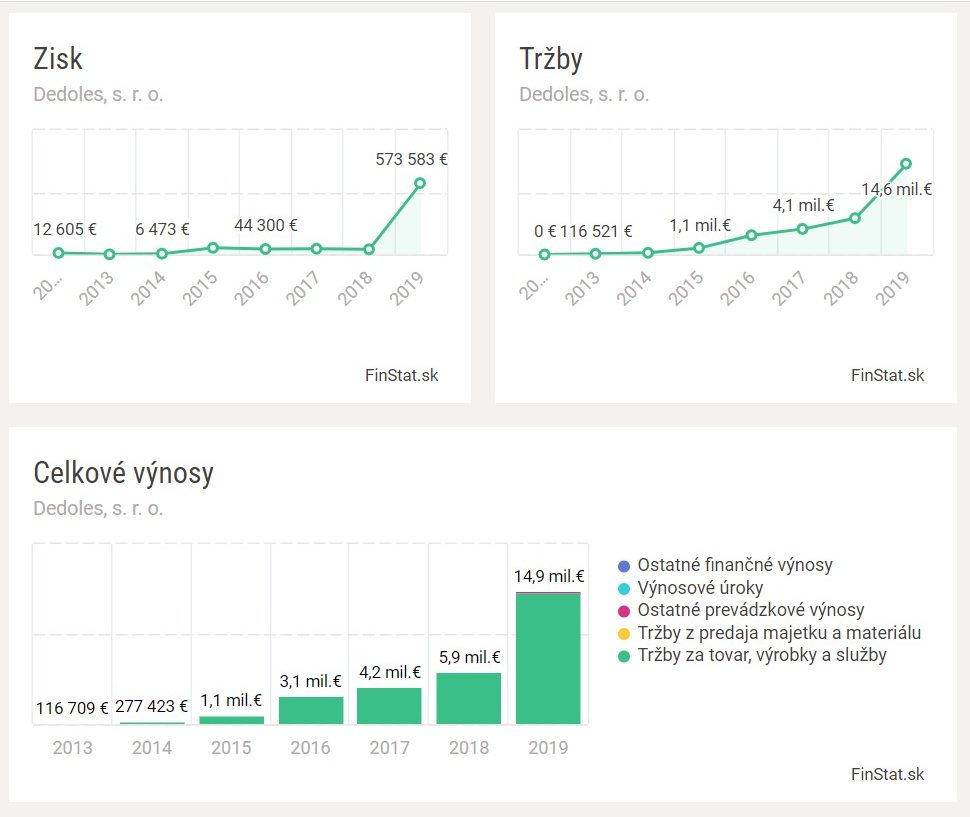
Task: Open FinStat.sk link in Zisk card
Action: pyautogui.click(x=402, y=376)
